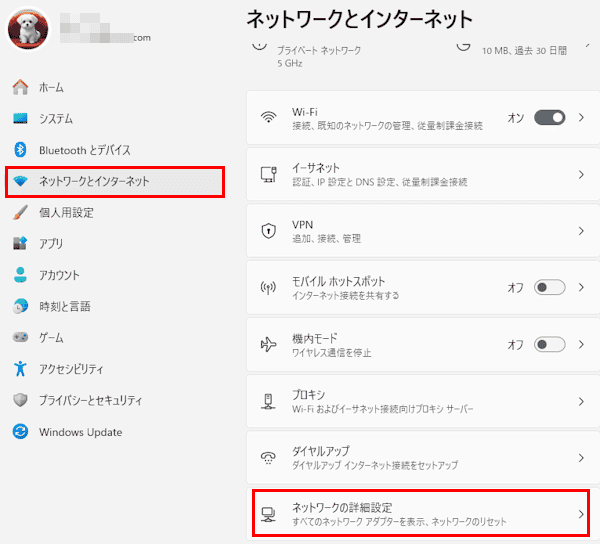
Task: Open the ダイヤルアップ settings title
Action: pos(321,451)
